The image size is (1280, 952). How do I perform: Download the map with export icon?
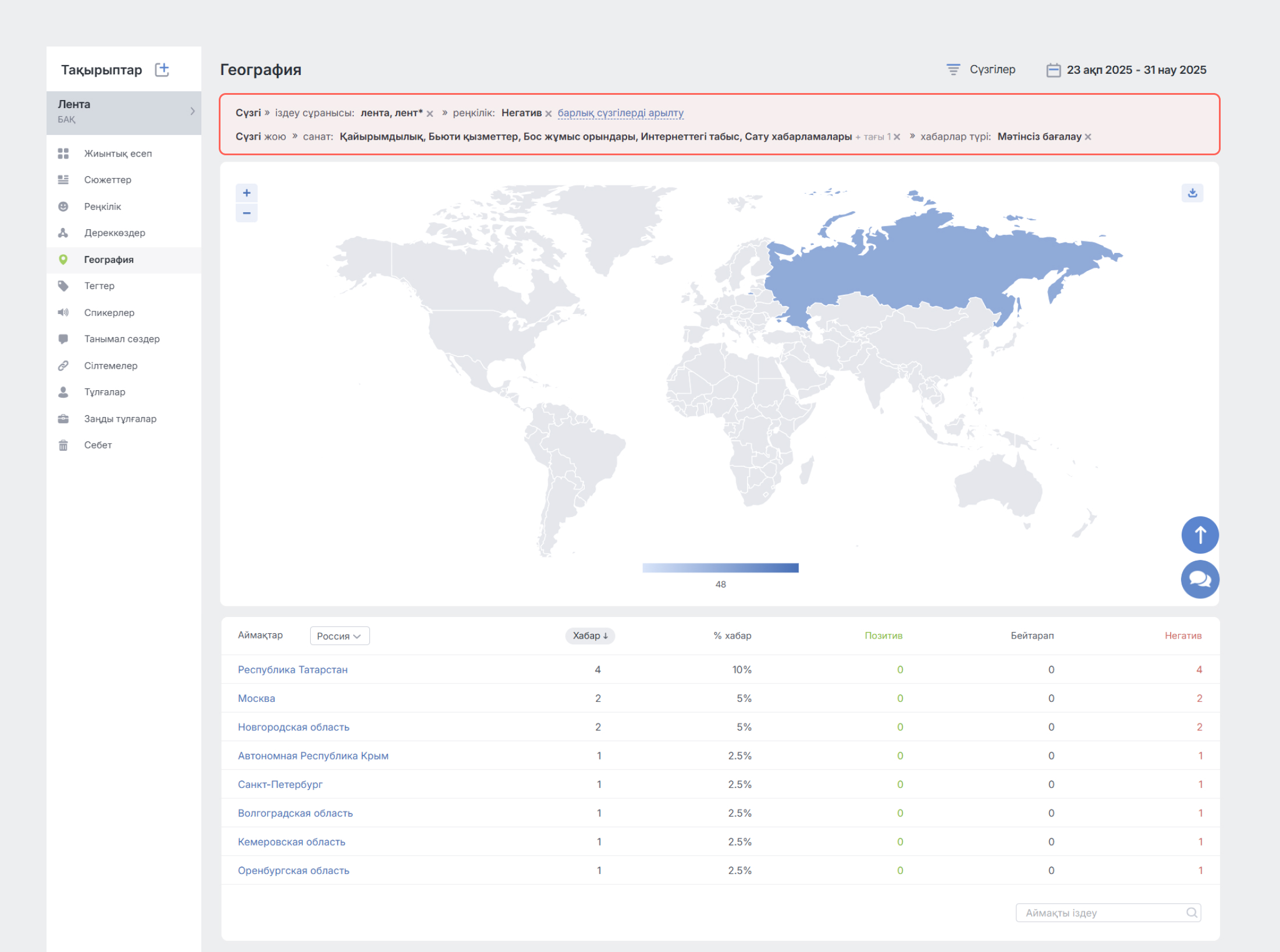[1192, 193]
